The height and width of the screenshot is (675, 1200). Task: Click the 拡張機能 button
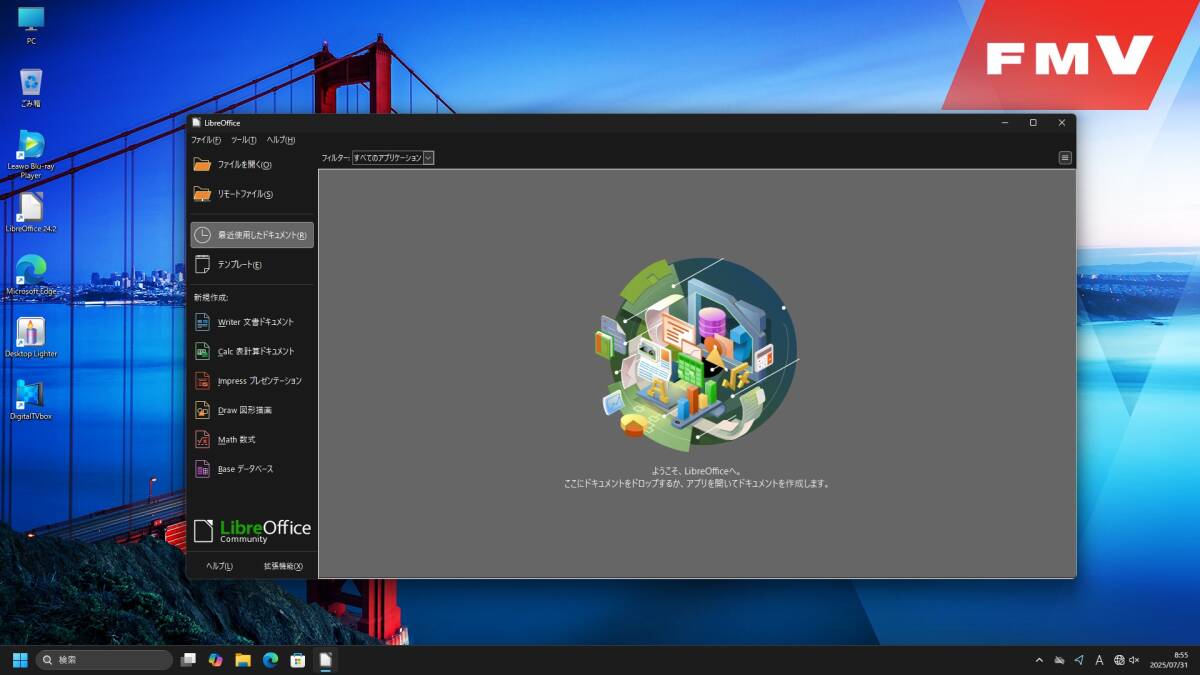283,566
